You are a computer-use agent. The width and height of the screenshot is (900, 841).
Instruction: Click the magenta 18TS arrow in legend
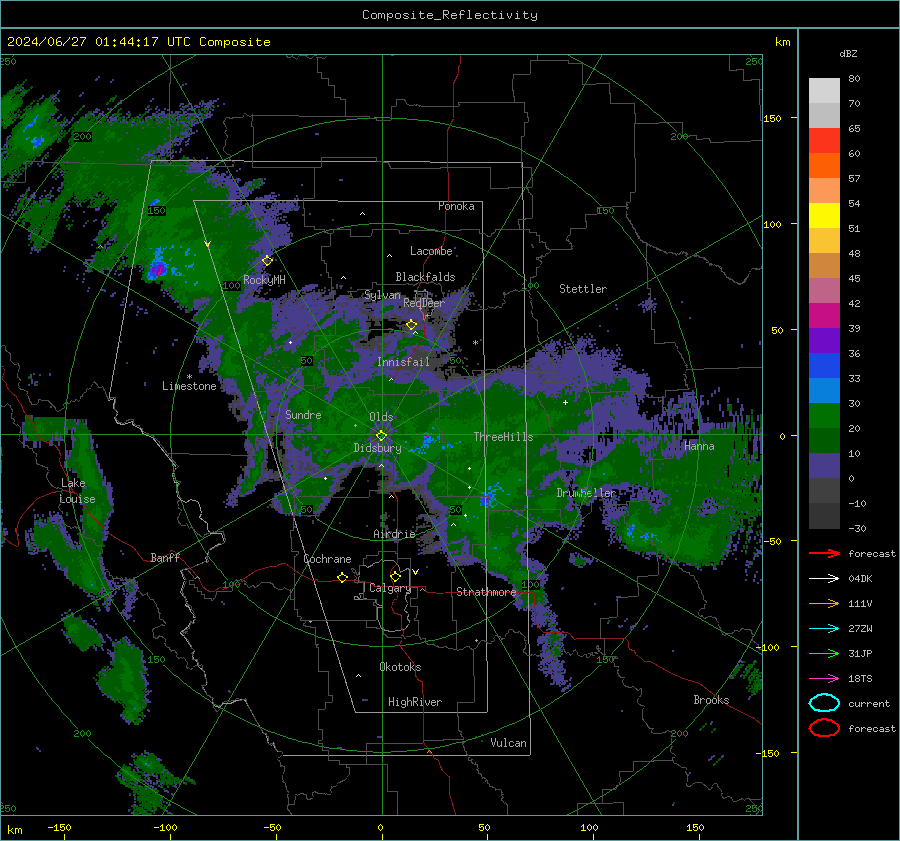(x=824, y=679)
